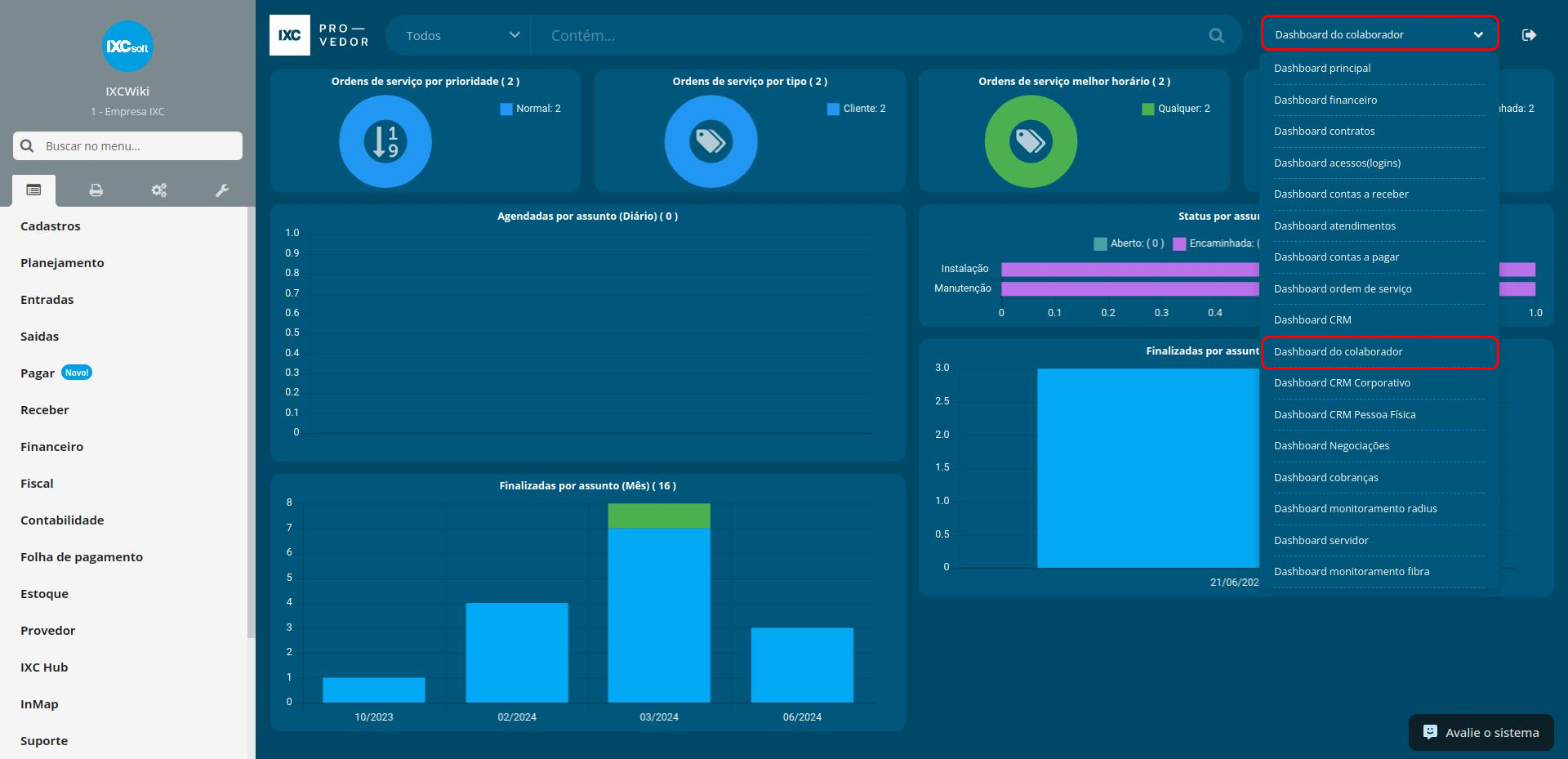Toggle the Qualquer: 2 legend item

(1175, 109)
